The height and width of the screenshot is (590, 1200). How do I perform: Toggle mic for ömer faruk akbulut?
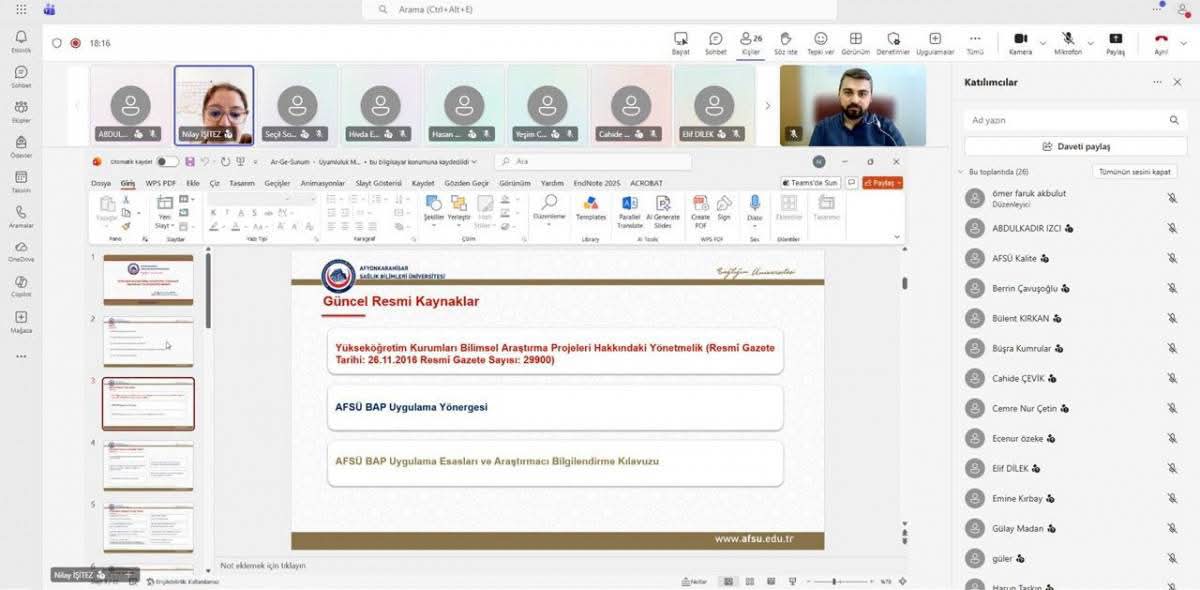coord(1172,198)
